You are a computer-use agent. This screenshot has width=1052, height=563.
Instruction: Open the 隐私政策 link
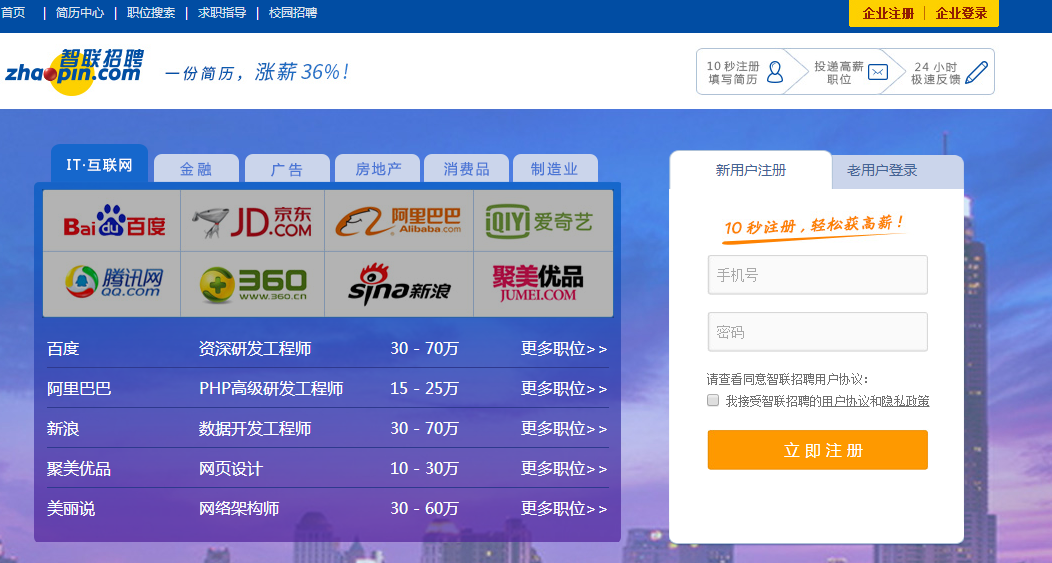[x=905, y=401]
